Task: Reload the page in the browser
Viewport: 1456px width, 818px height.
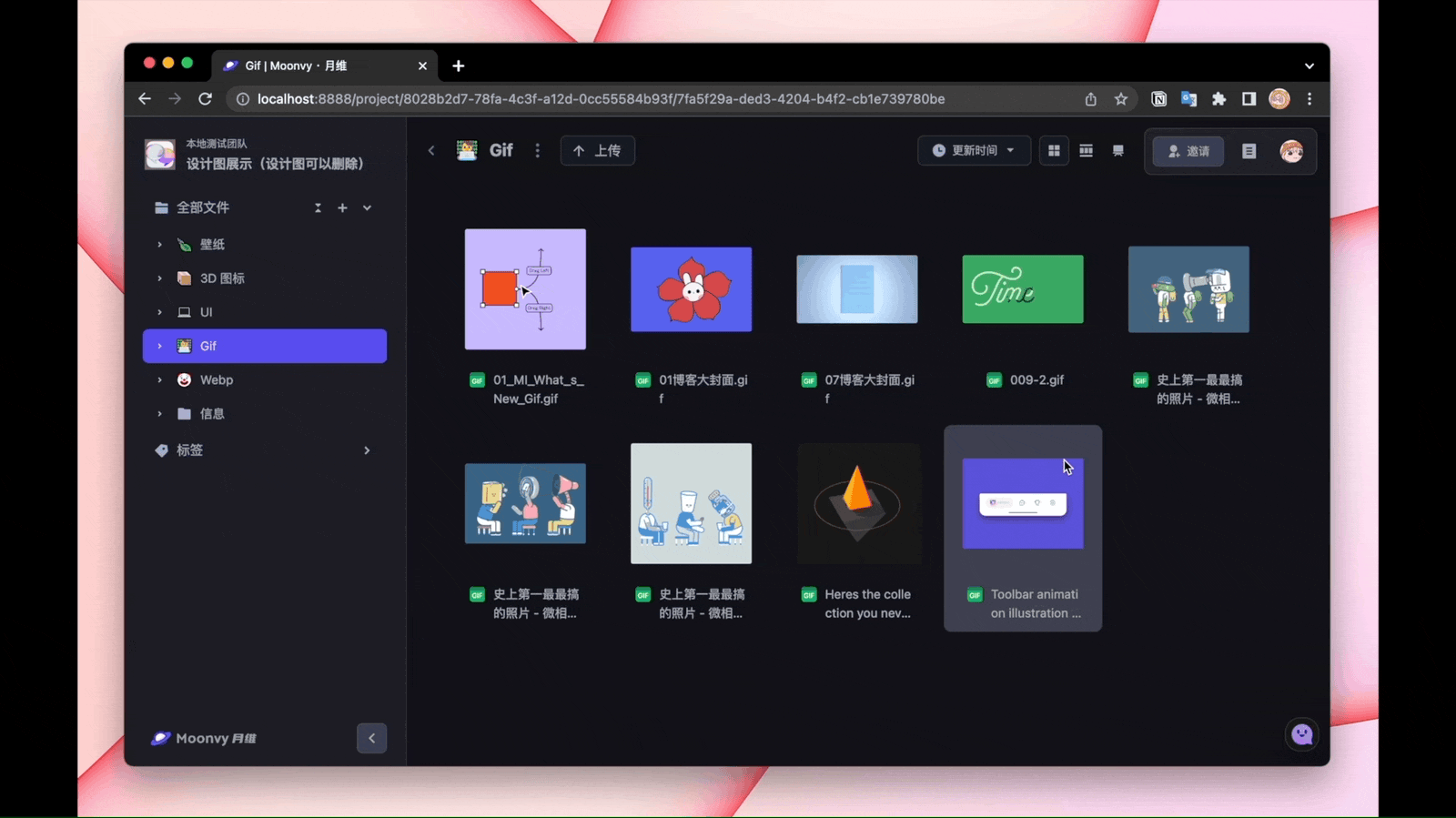Action: pos(205,99)
